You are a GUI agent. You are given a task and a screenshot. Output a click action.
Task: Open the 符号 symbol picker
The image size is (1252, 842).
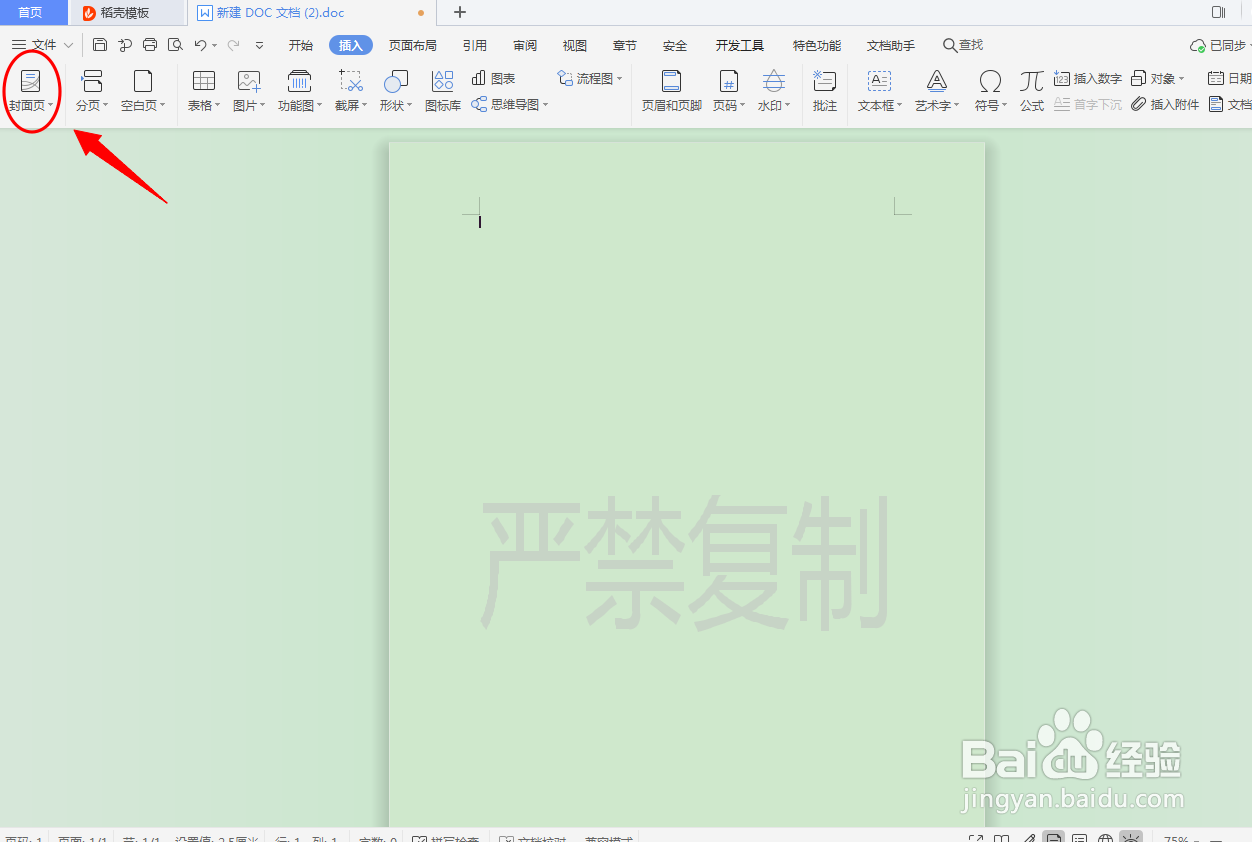[990, 91]
